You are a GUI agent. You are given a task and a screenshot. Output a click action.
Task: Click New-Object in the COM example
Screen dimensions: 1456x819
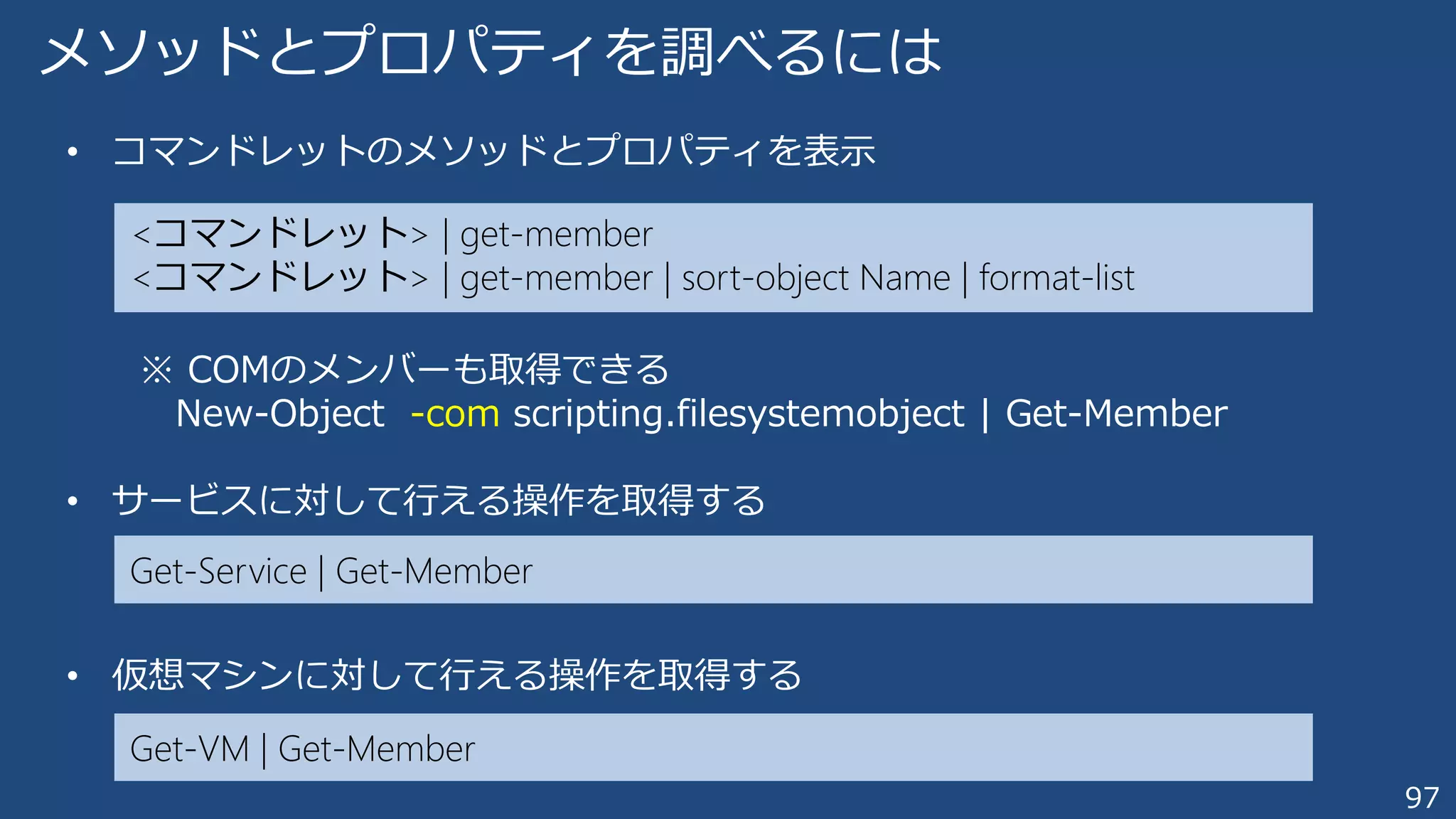click(x=280, y=414)
